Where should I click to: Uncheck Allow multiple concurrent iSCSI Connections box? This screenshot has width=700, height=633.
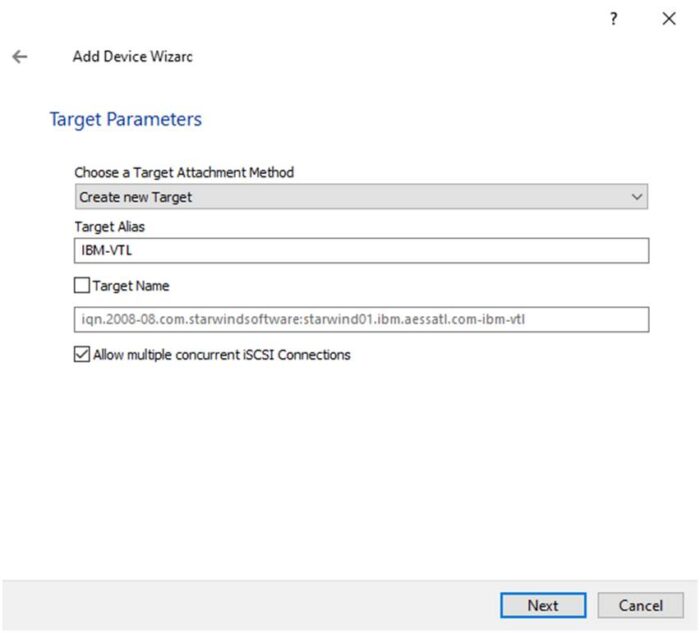click(x=82, y=354)
